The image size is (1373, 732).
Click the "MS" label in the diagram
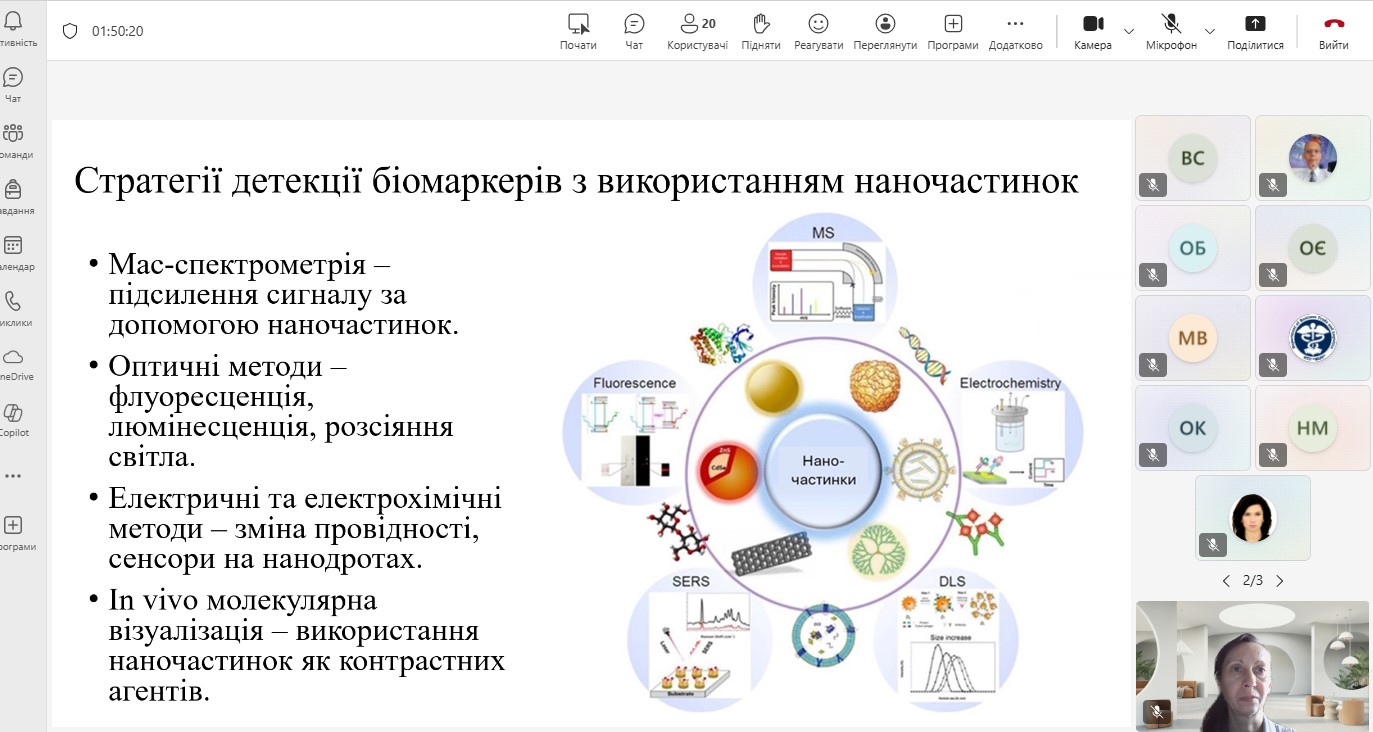823,233
